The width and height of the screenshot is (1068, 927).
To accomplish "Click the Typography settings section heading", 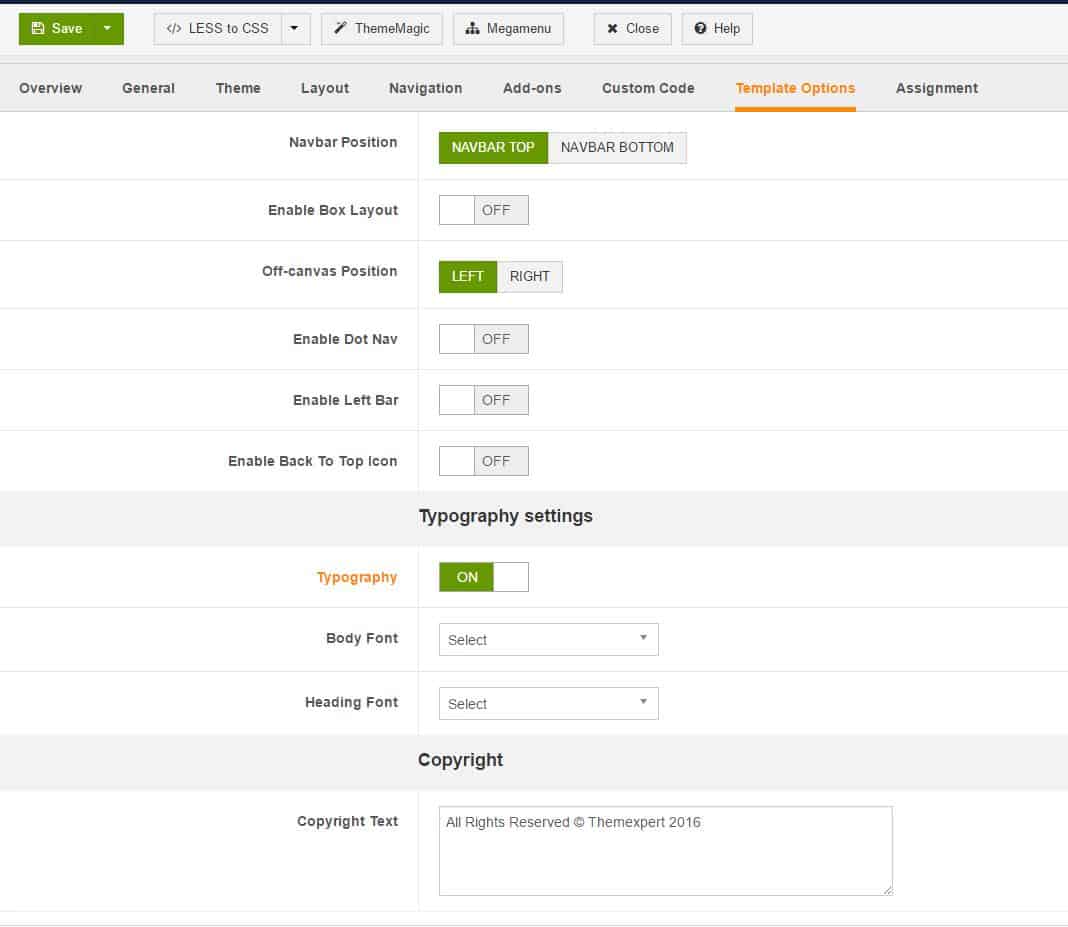I will (505, 516).
